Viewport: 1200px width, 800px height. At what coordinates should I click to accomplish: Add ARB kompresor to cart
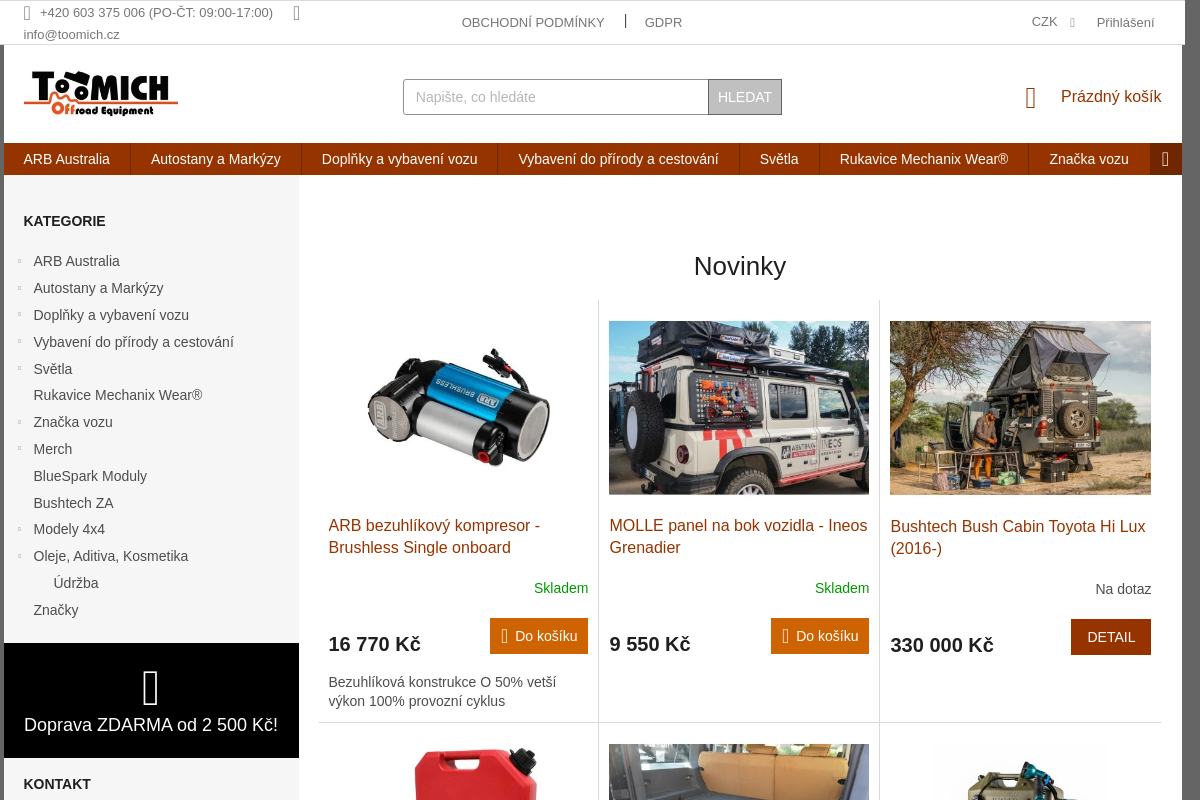pos(539,636)
